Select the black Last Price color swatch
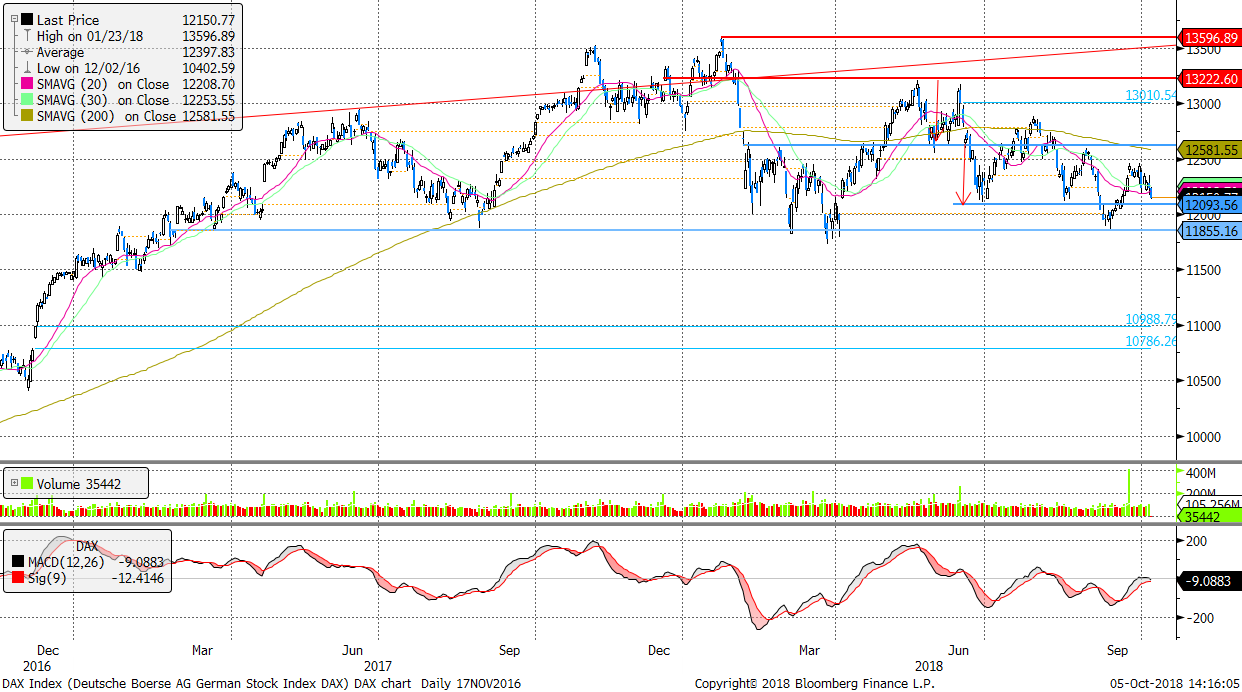 (27, 20)
